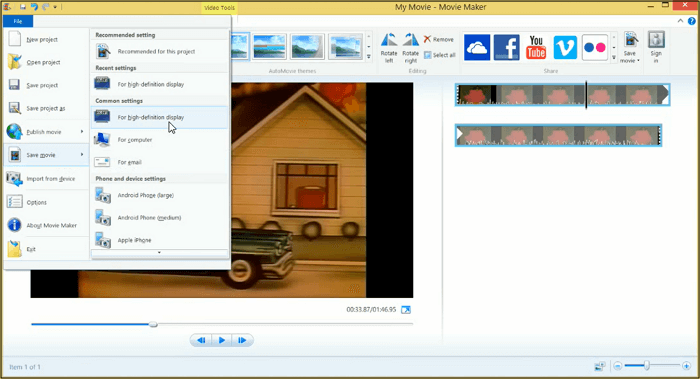The image size is (700, 379).
Task: Apply the third visible AutoMovie theme thumbnail
Action: click(x=307, y=46)
